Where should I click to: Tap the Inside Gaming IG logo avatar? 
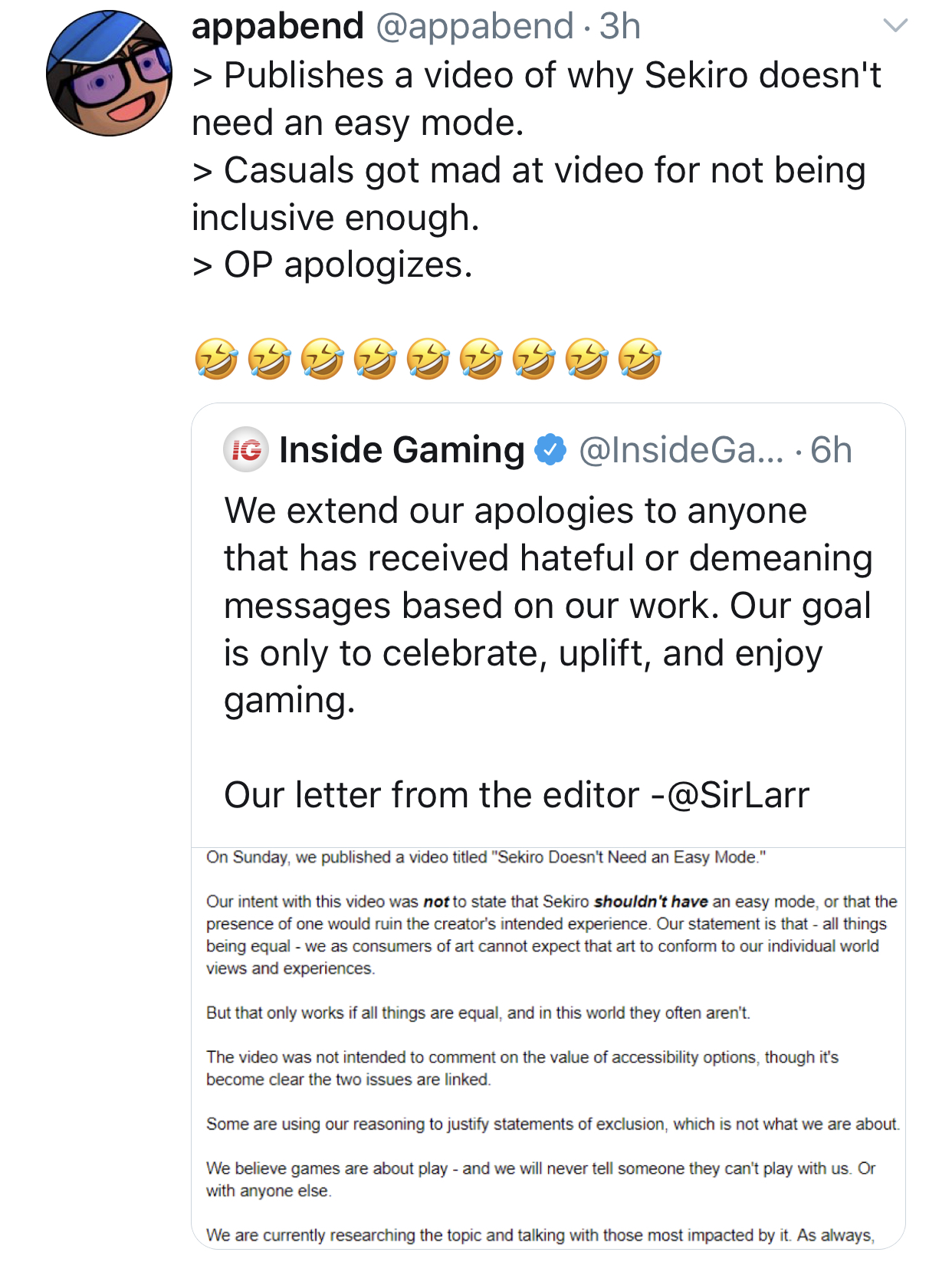point(246,449)
